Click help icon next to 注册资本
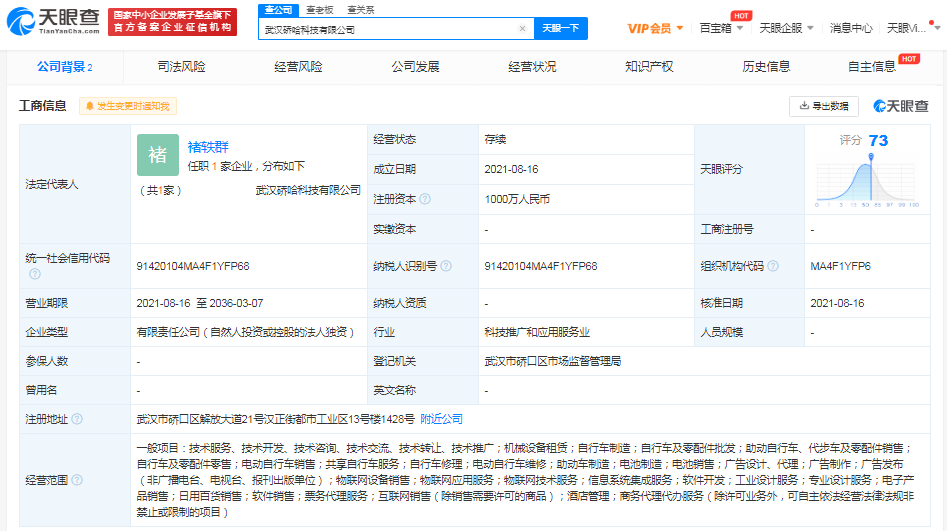Image resolution: width=947 pixels, height=531 pixels. (x=425, y=199)
